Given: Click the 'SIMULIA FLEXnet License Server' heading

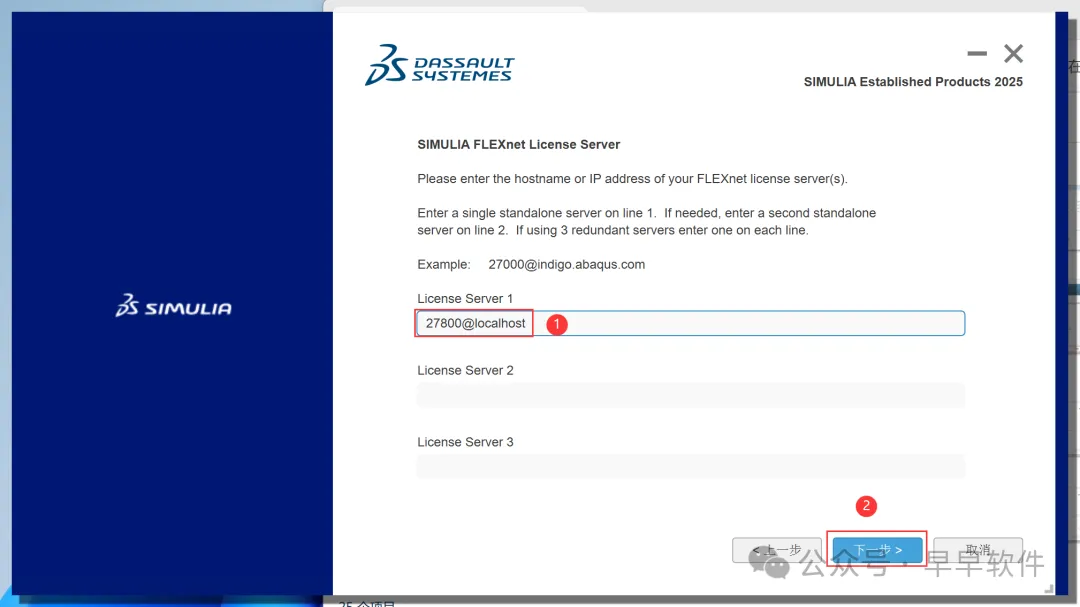Looking at the screenshot, I should click(x=519, y=145).
